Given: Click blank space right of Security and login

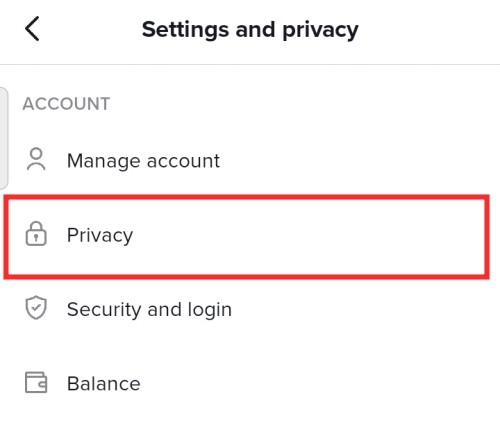Looking at the screenshot, I should point(363,310).
